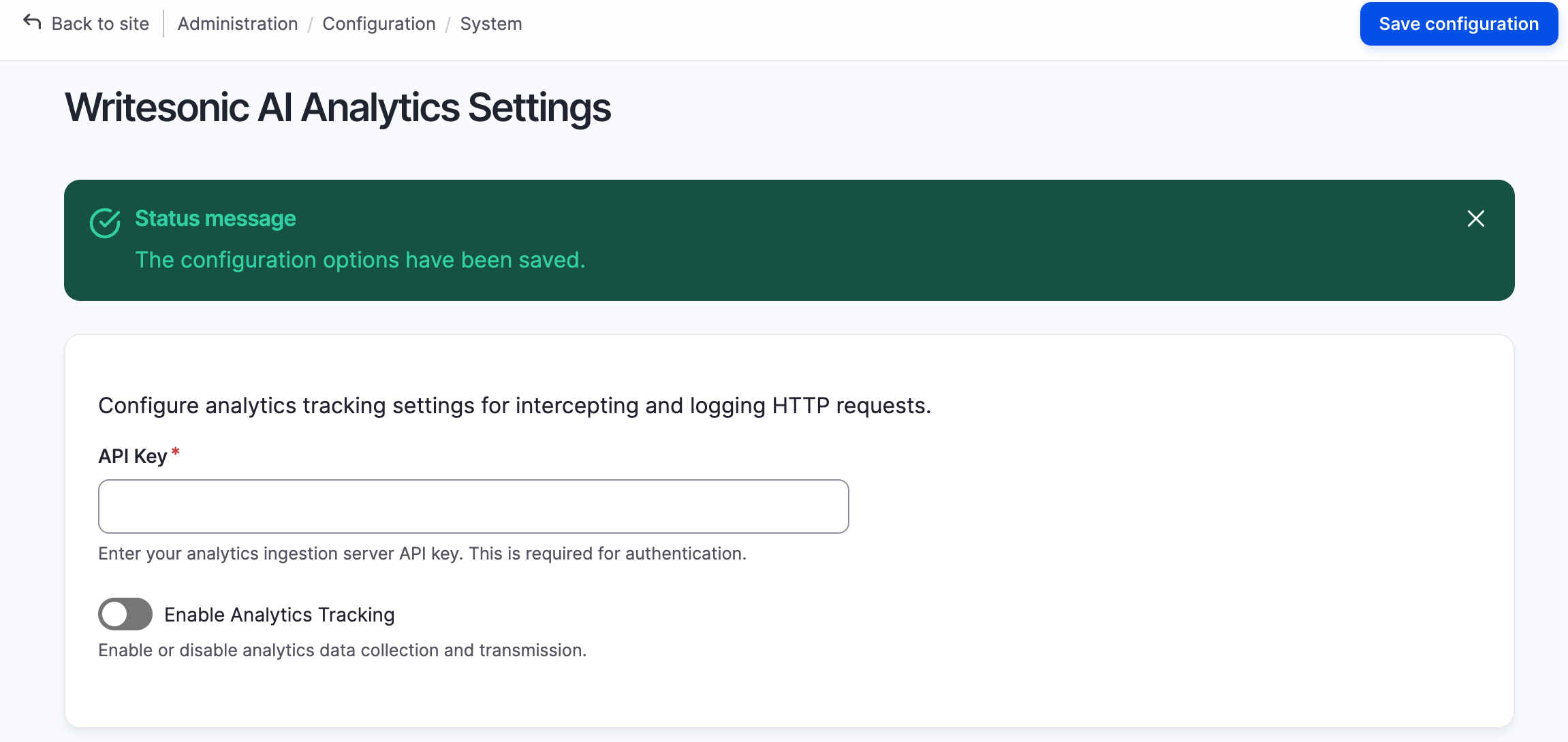Image resolution: width=1568 pixels, height=742 pixels.
Task: Click the Configure analytics tracking intro sentence
Action: (514, 406)
